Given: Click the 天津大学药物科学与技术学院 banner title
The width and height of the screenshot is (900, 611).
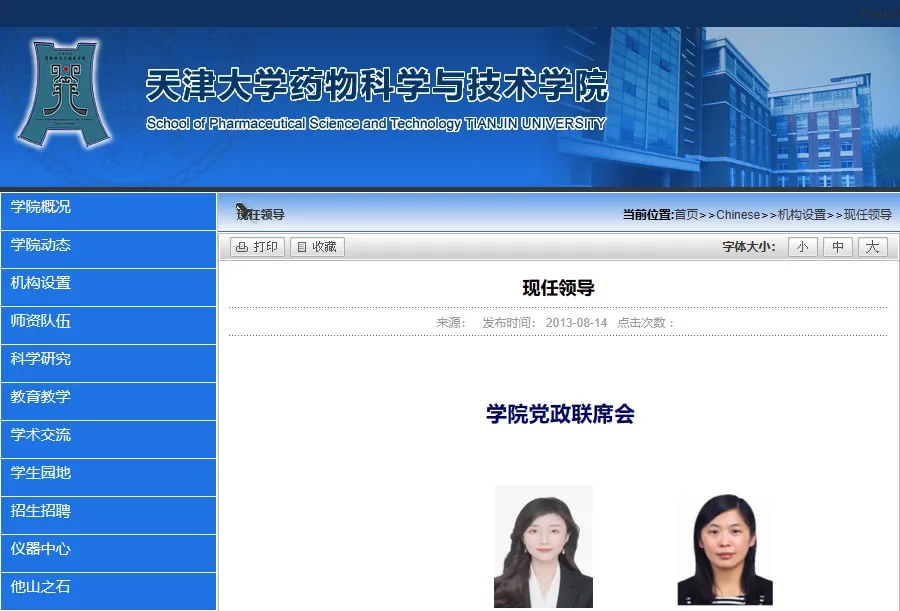Looking at the screenshot, I should [377, 85].
